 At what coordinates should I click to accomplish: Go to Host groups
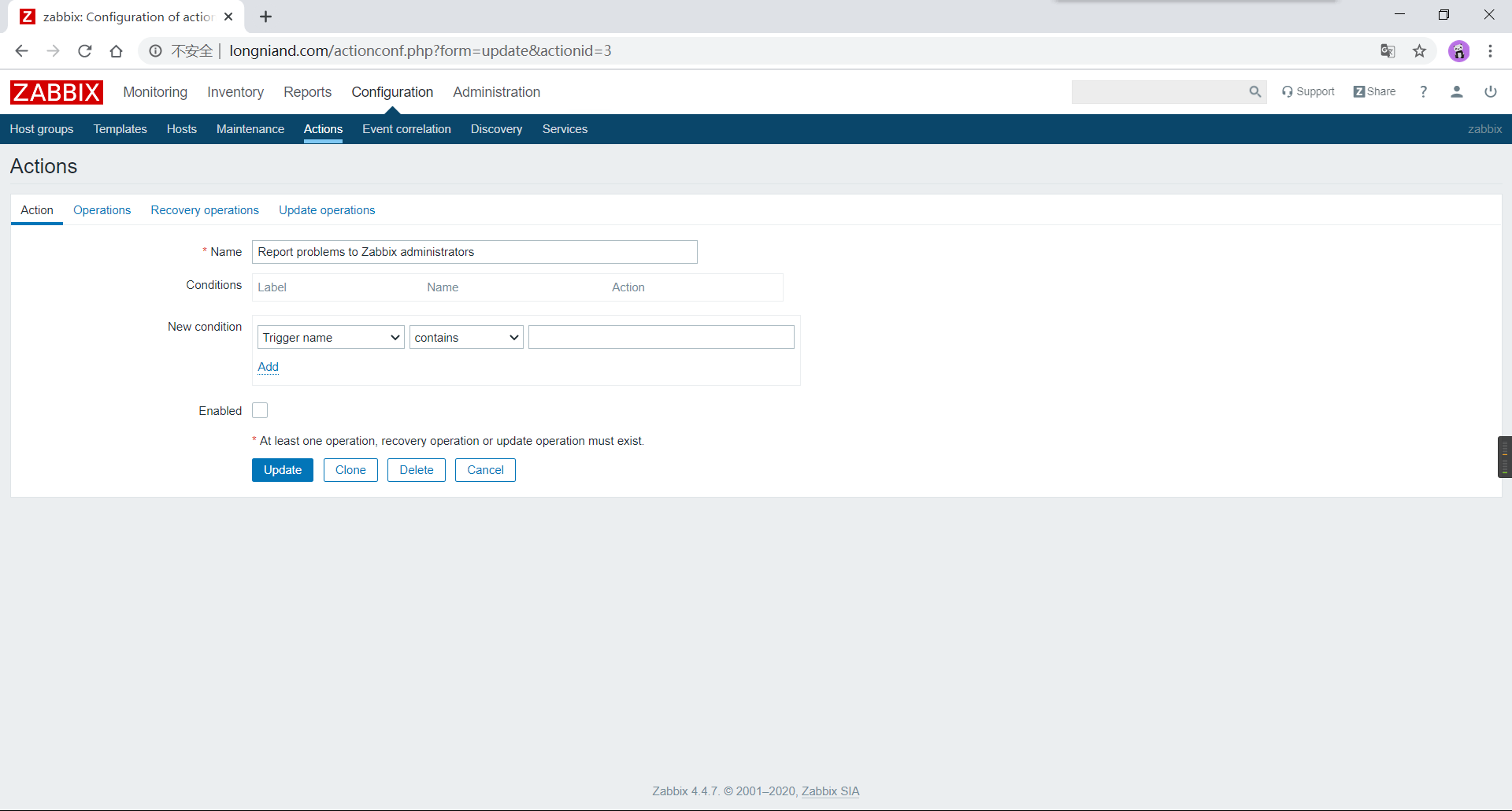[x=42, y=129]
